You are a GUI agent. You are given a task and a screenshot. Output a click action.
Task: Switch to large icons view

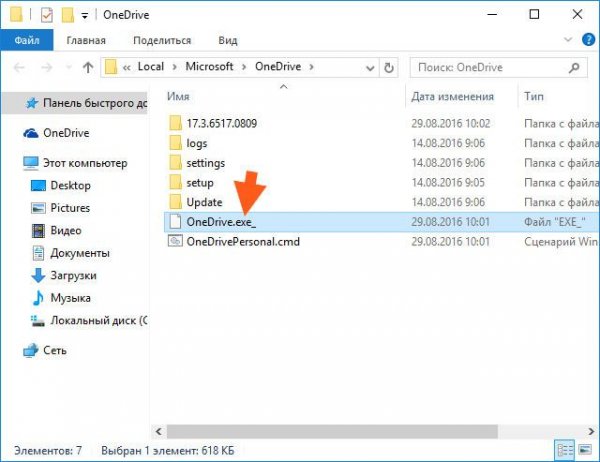(585, 450)
